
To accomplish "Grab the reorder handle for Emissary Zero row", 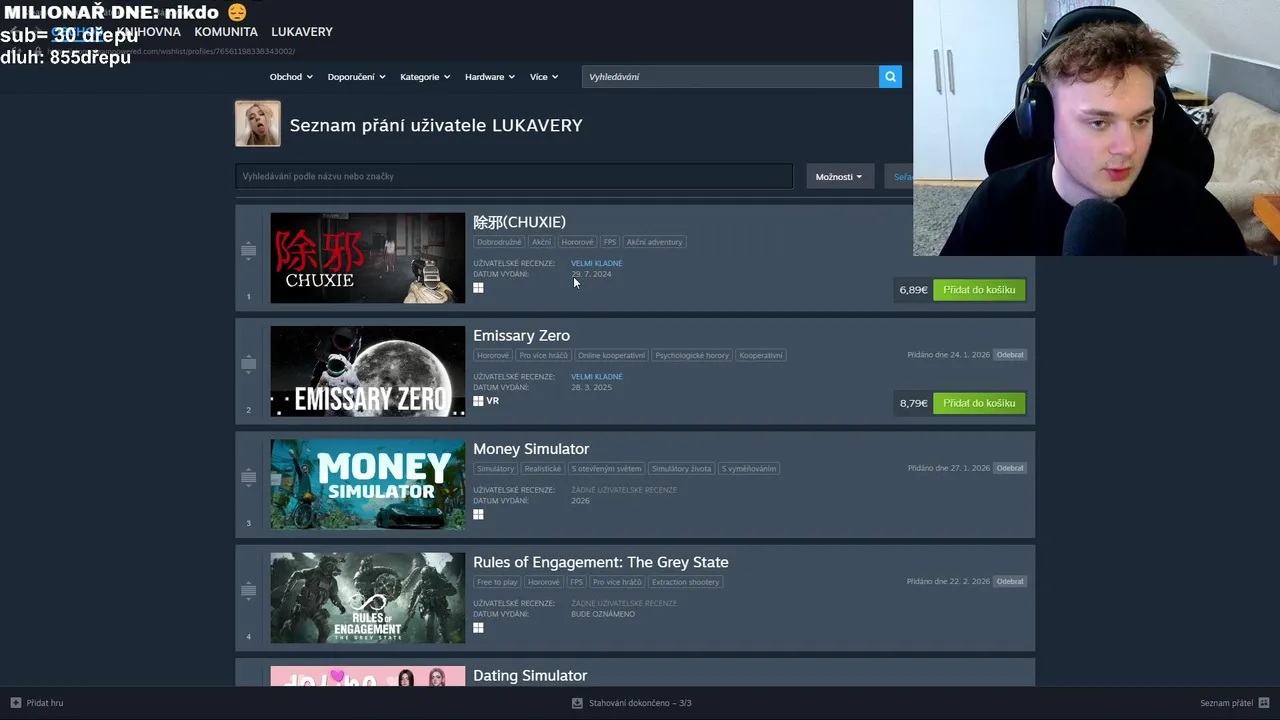I will 248,364.
